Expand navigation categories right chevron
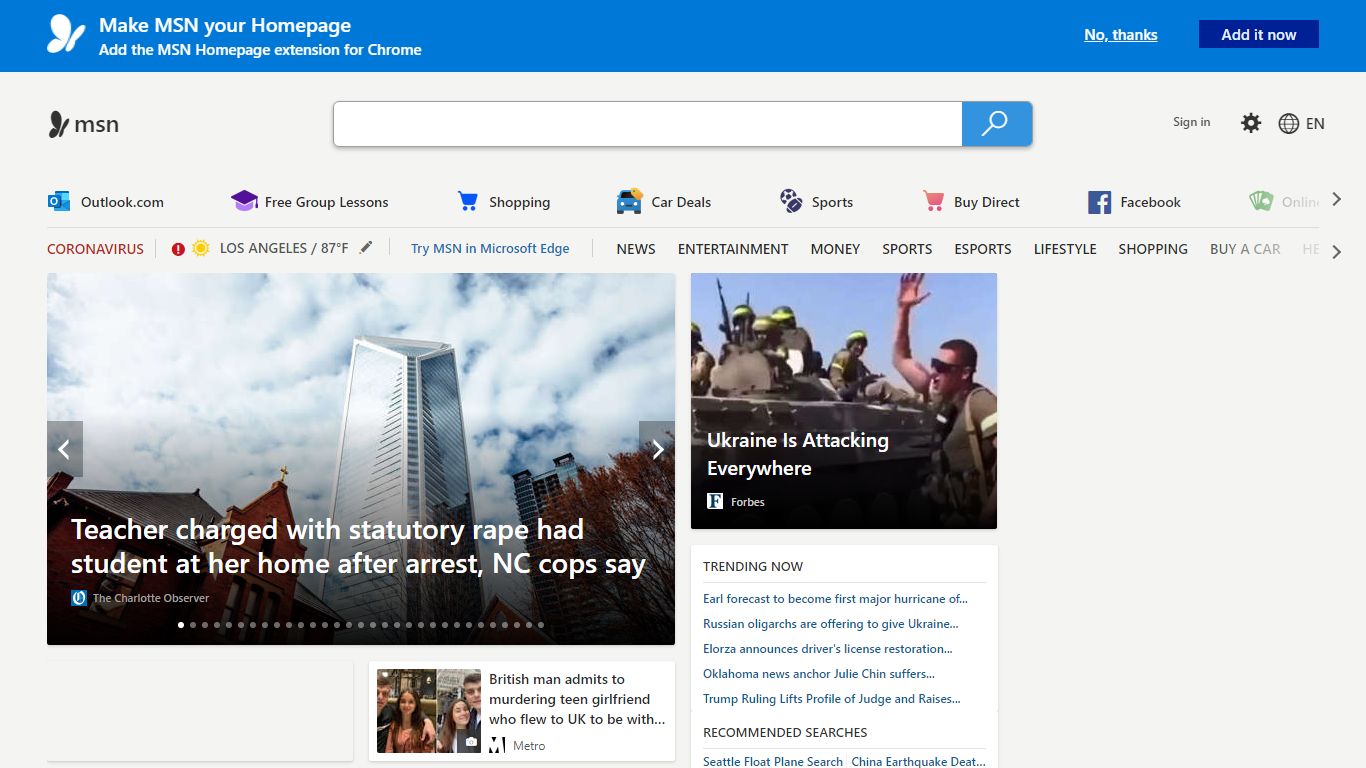Screen dimensions: 1366x768 pos(1337,252)
